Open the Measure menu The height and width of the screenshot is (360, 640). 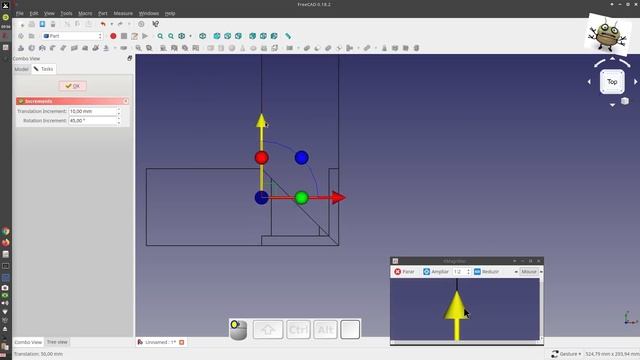coord(123,13)
